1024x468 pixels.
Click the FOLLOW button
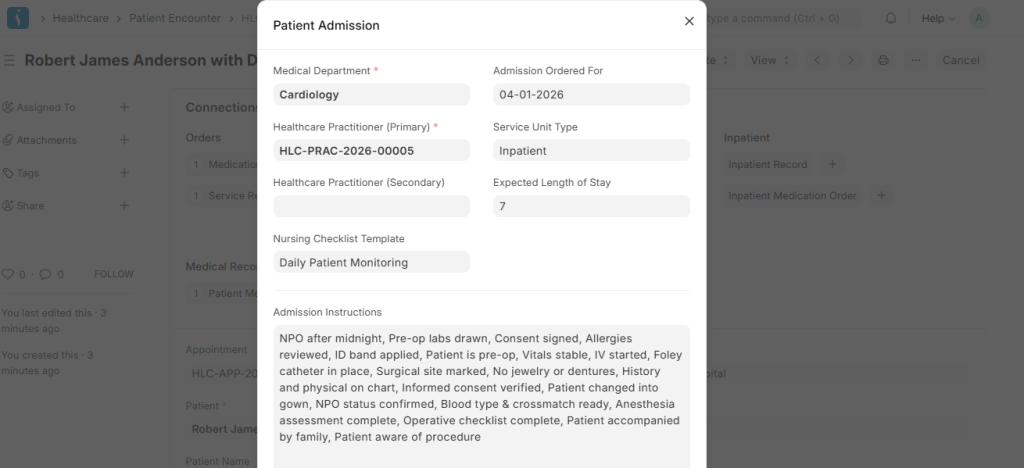[113, 274]
